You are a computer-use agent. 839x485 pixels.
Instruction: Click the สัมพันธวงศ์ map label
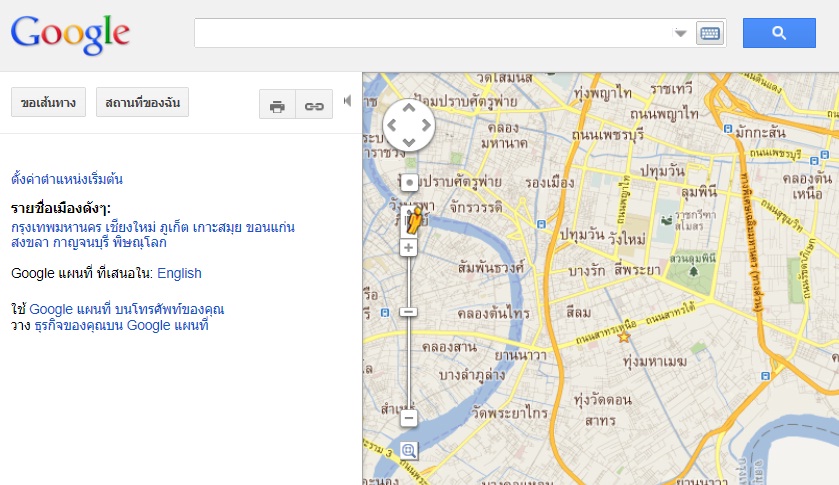[491, 267]
